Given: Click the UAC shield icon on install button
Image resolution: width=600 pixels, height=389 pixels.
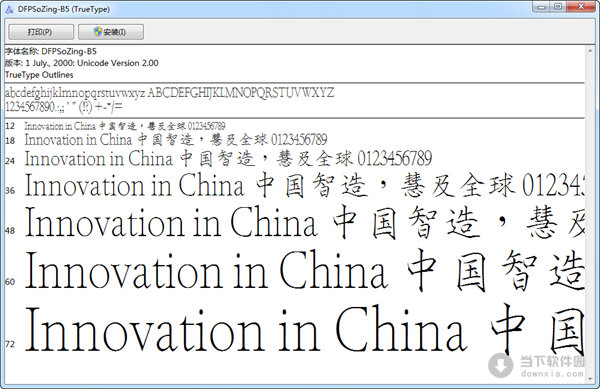Looking at the screenshot, I should (98, 32).
